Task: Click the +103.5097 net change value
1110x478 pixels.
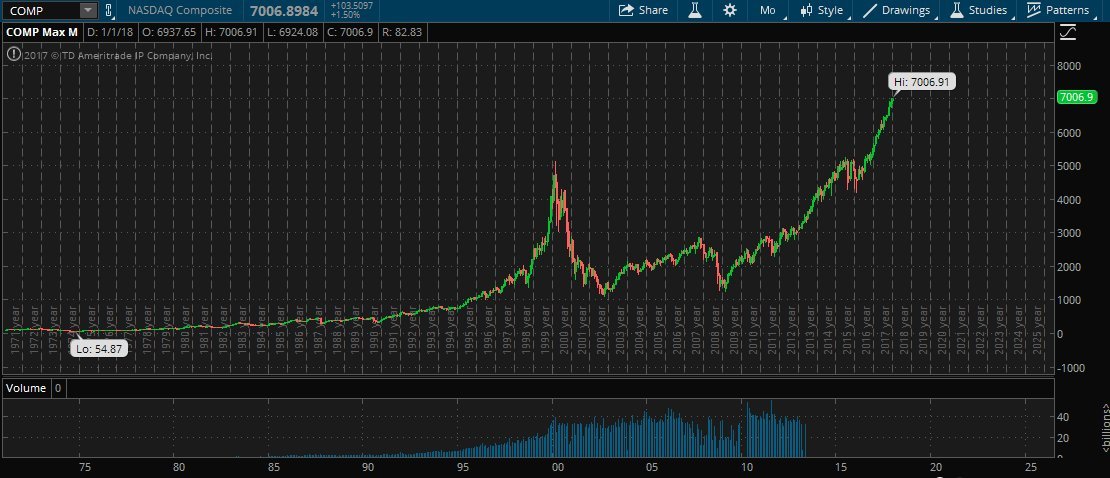Action: (x=352, y=6)
